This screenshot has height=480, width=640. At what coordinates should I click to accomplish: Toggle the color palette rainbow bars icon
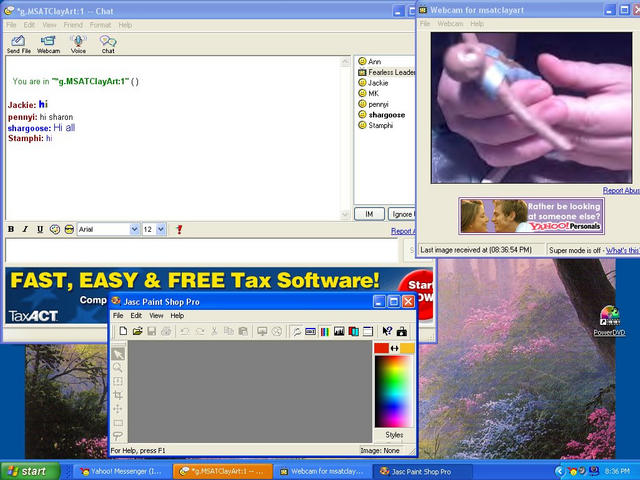click(324, 331)
